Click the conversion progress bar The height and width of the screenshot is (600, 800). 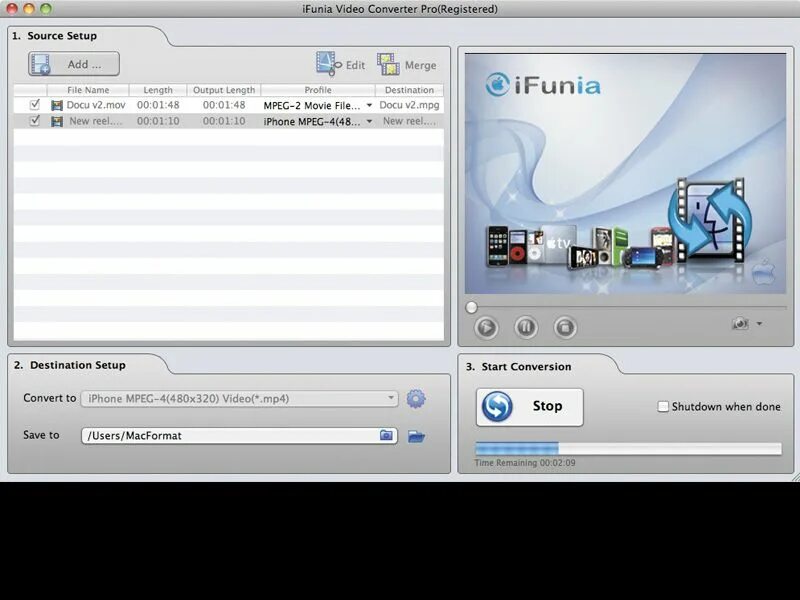(628, 448)
